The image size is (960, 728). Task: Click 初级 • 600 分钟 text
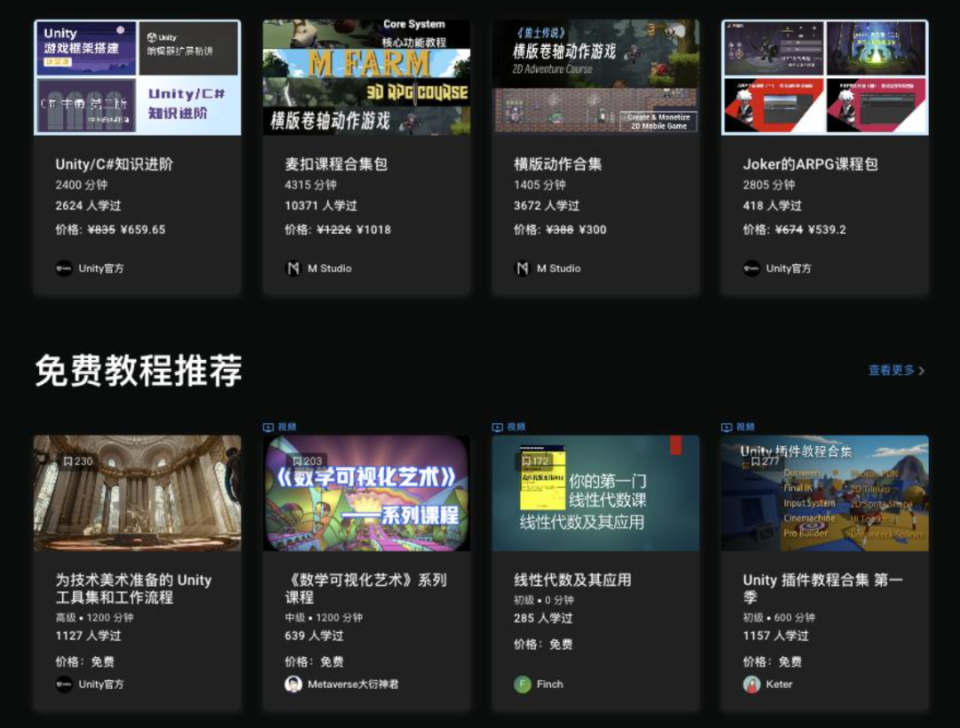[x=779, y=618]
